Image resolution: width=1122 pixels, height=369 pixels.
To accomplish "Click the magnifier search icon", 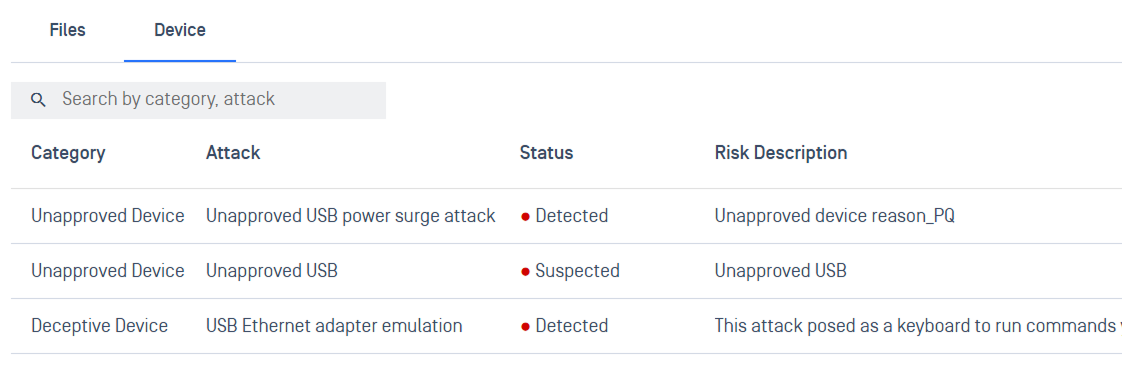I will pyautogui.click(x=39, y=100).
